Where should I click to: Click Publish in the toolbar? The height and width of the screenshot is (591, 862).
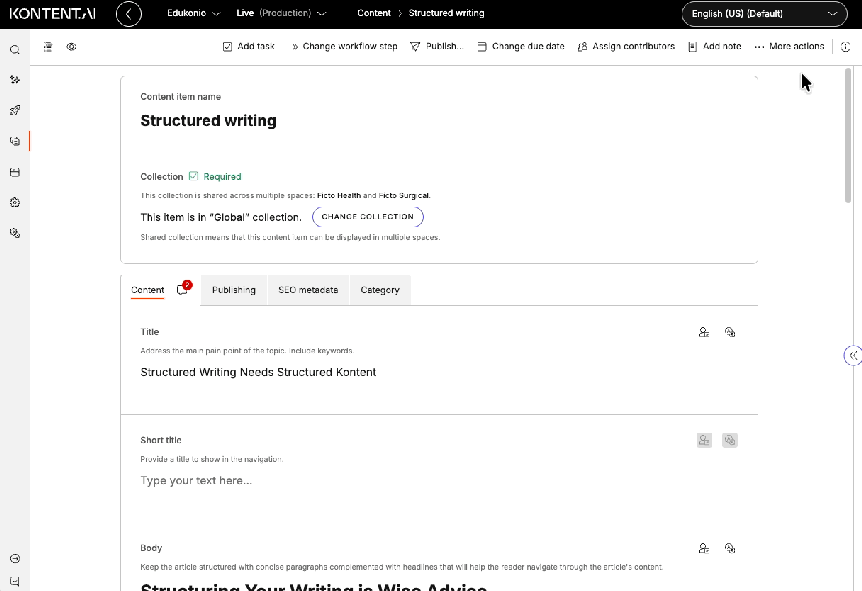click(x=436, y=47)
